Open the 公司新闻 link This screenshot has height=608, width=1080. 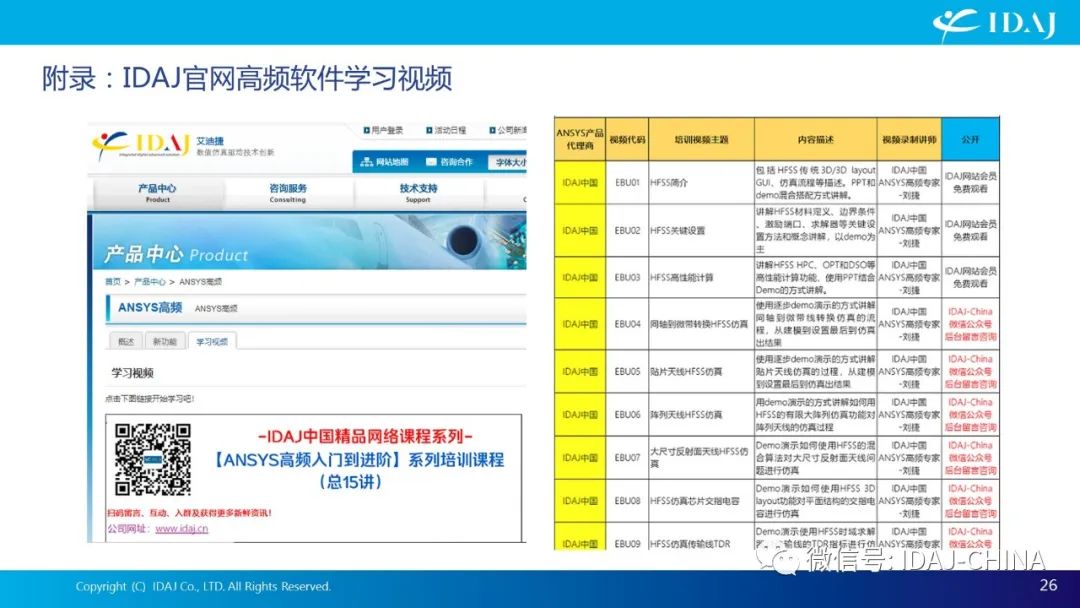pyautogui.click(x=508, y=130)
